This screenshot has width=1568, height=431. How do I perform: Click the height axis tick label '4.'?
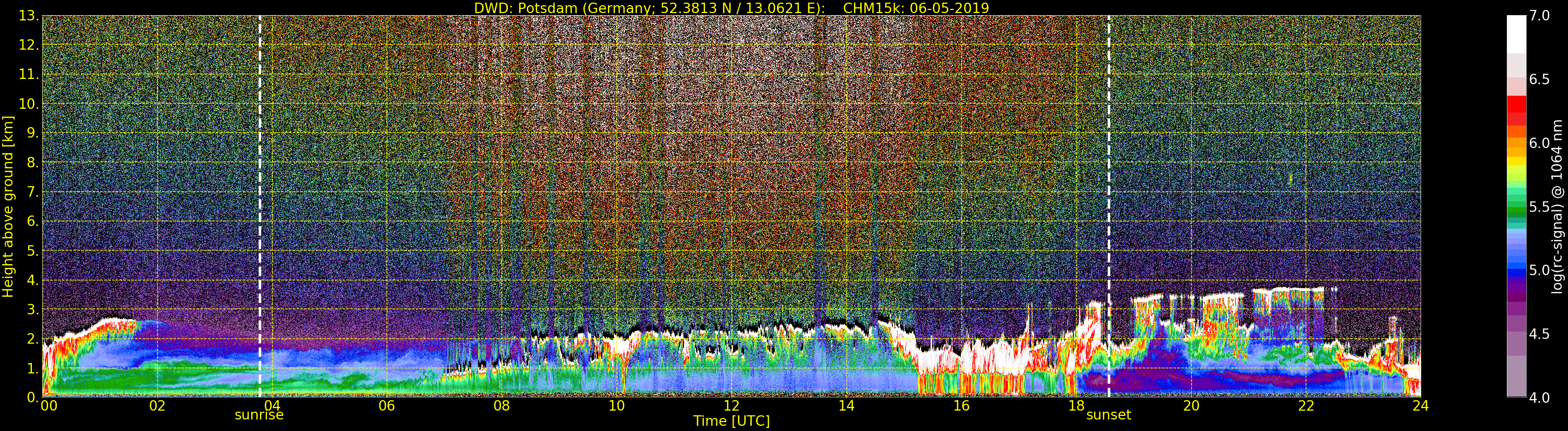33,280
